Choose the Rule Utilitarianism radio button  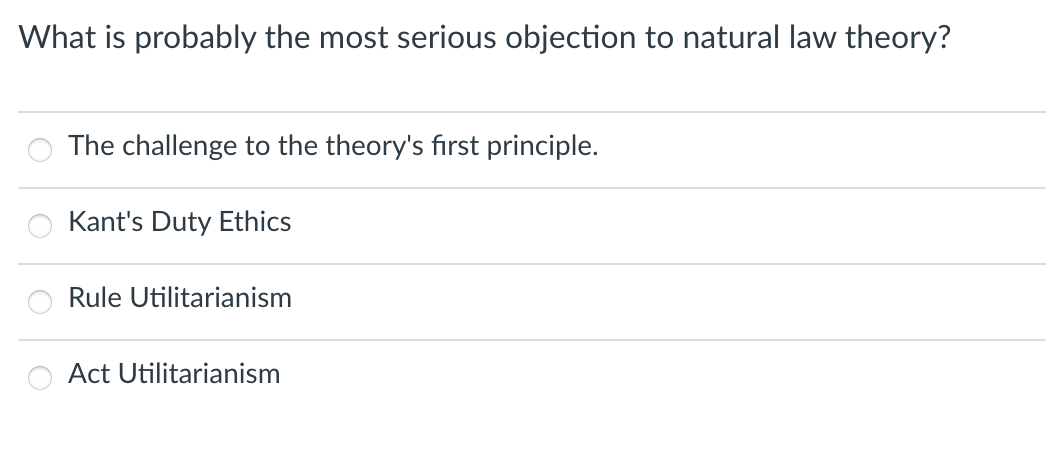(39, 302)
